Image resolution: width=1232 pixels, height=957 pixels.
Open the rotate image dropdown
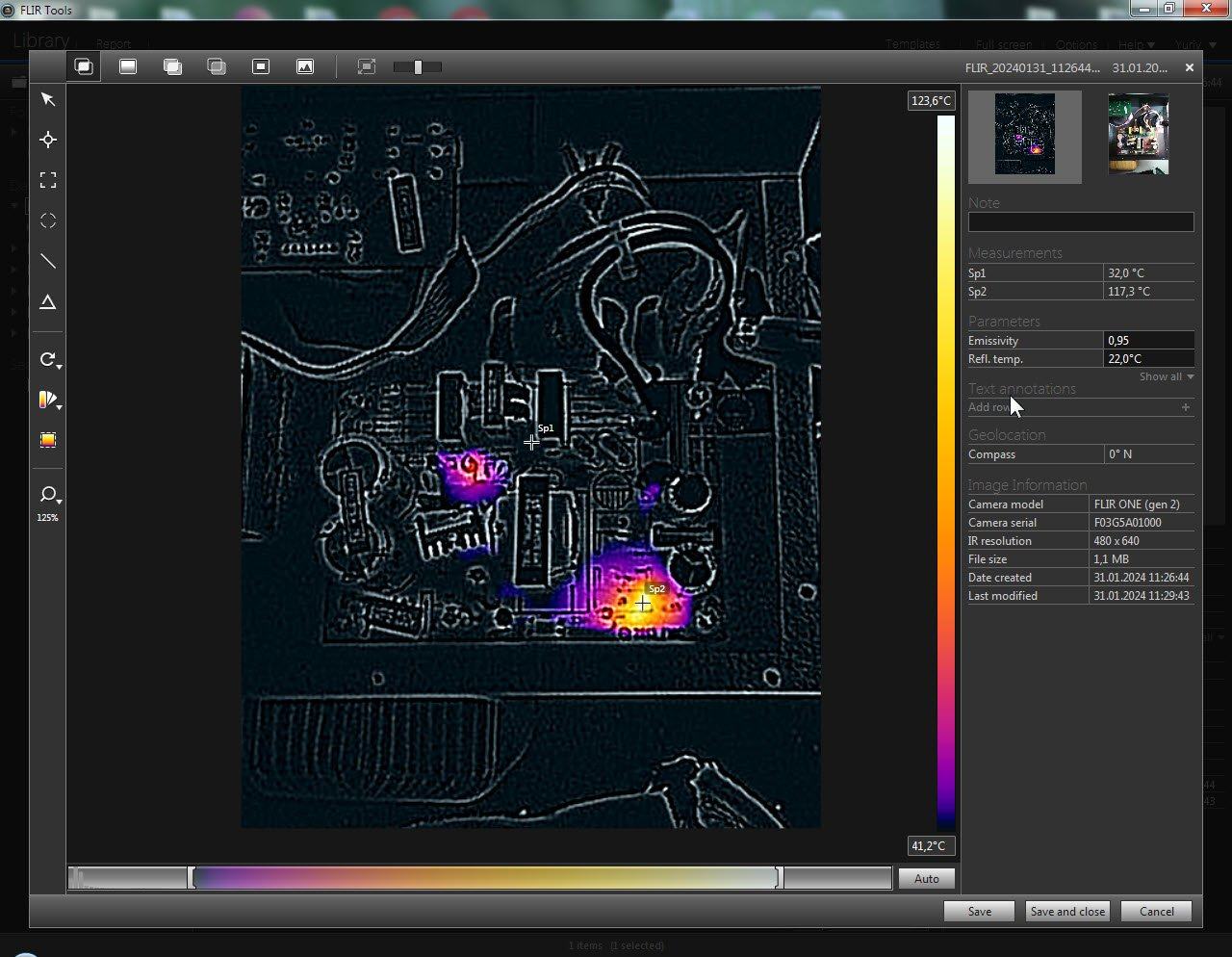pyautogui.click(x=50, y=360)
